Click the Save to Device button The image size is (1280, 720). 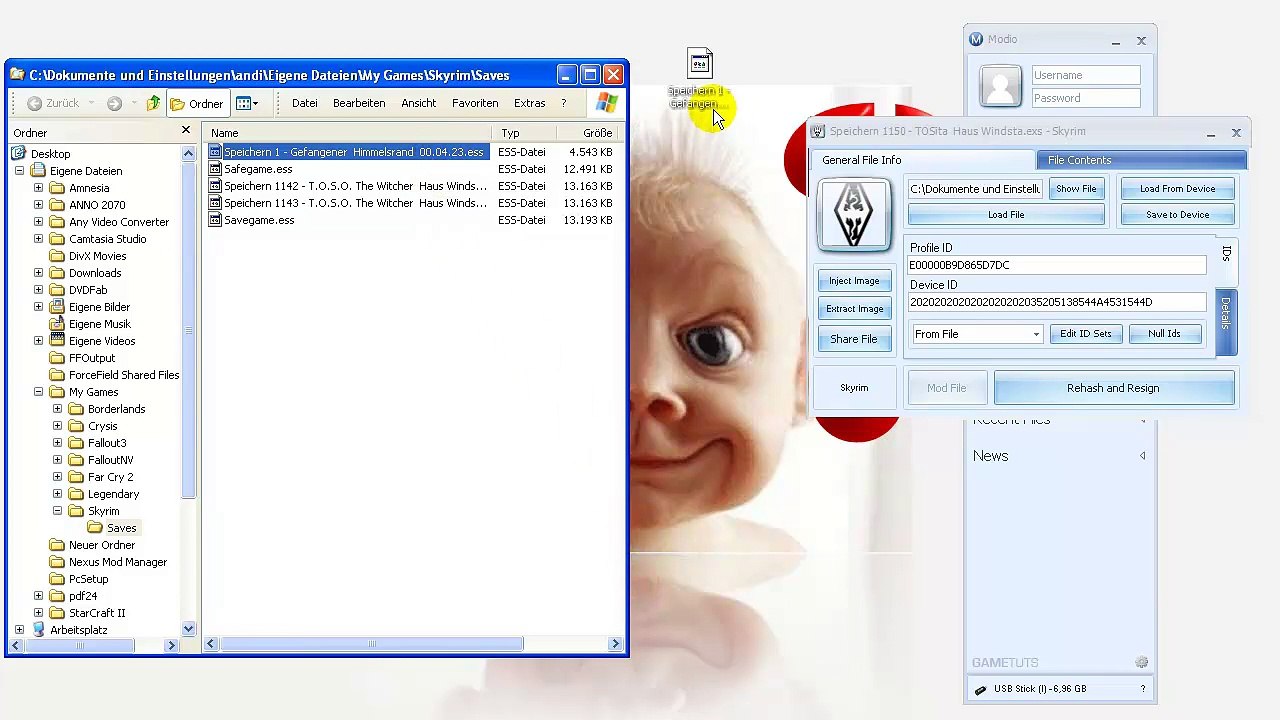point(1177,215)
